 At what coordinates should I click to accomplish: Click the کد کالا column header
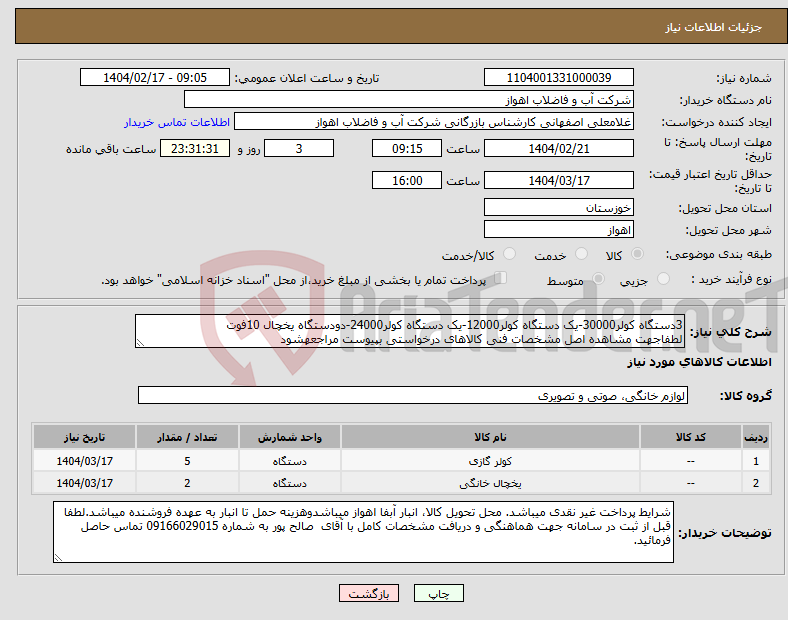(x=691, y=437)
